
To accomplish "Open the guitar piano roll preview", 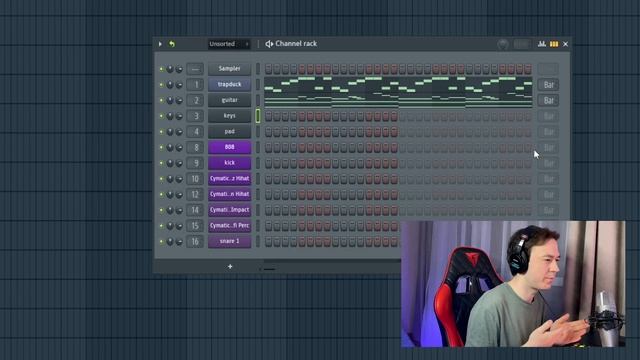I will (x=398, y=100).
